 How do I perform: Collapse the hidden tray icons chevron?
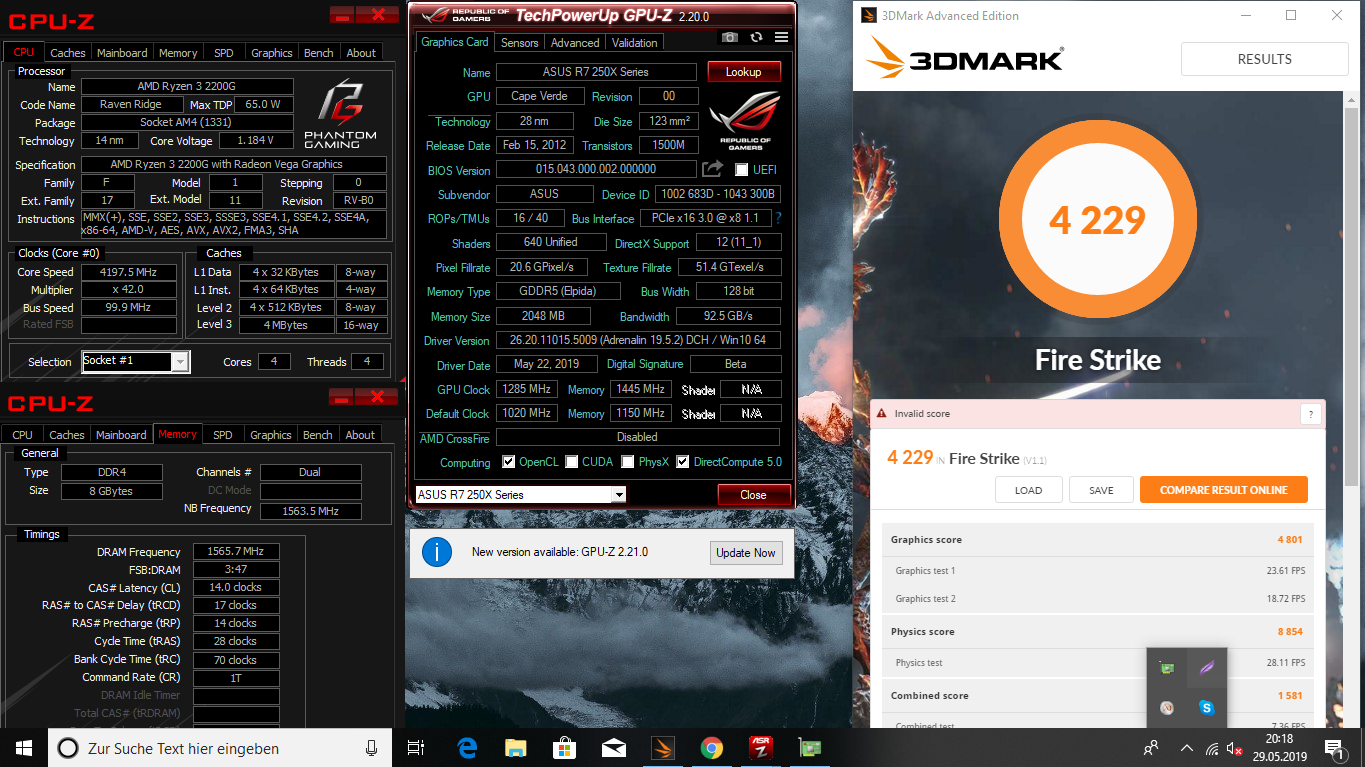(x=1187, y=748)
